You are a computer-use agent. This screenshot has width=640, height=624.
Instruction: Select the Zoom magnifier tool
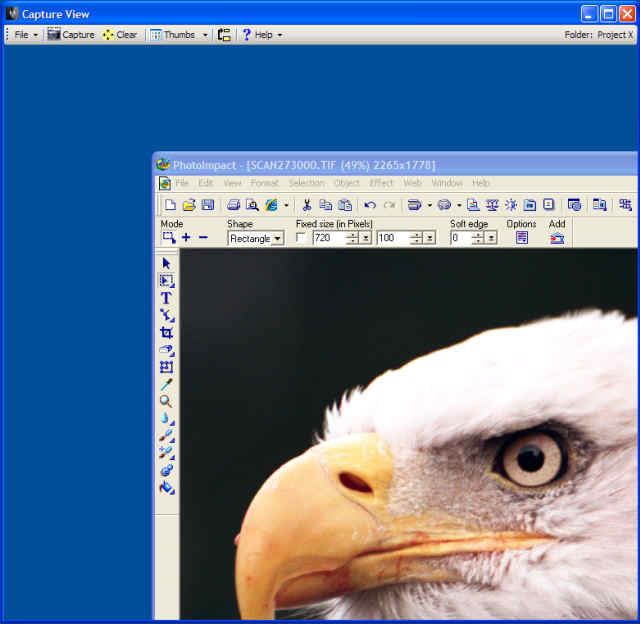click(166, 401)
